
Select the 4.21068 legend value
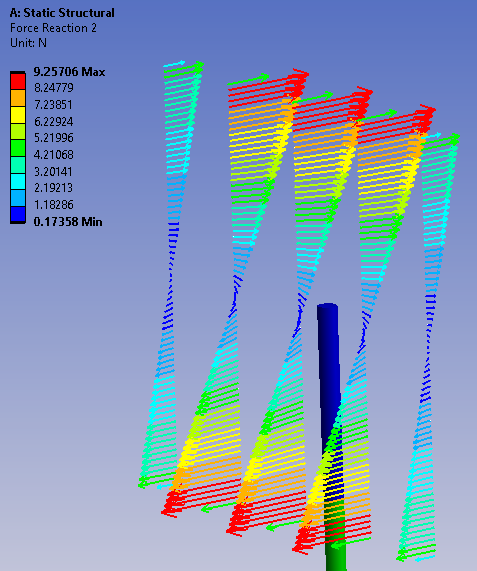[54, 155]
